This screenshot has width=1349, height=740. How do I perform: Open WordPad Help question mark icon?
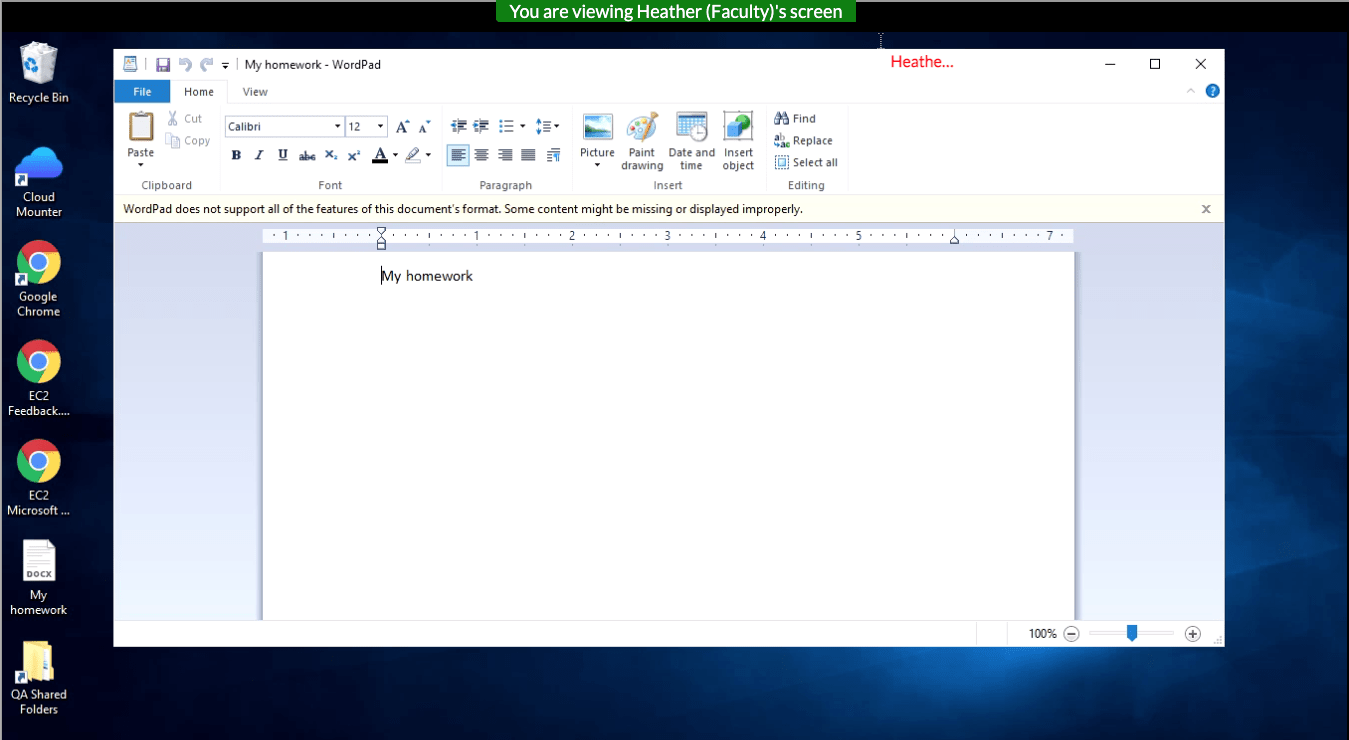point(1212,91)
